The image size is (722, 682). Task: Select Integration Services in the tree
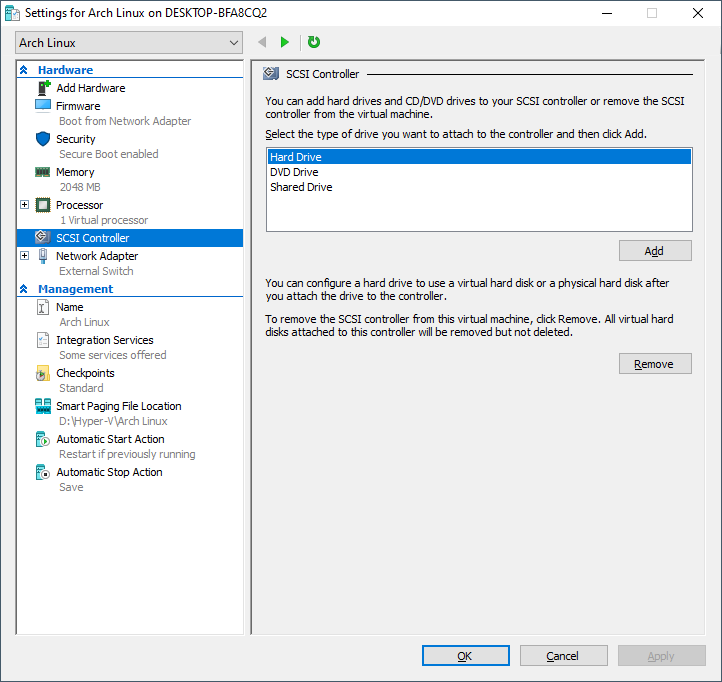coord(105,340)
